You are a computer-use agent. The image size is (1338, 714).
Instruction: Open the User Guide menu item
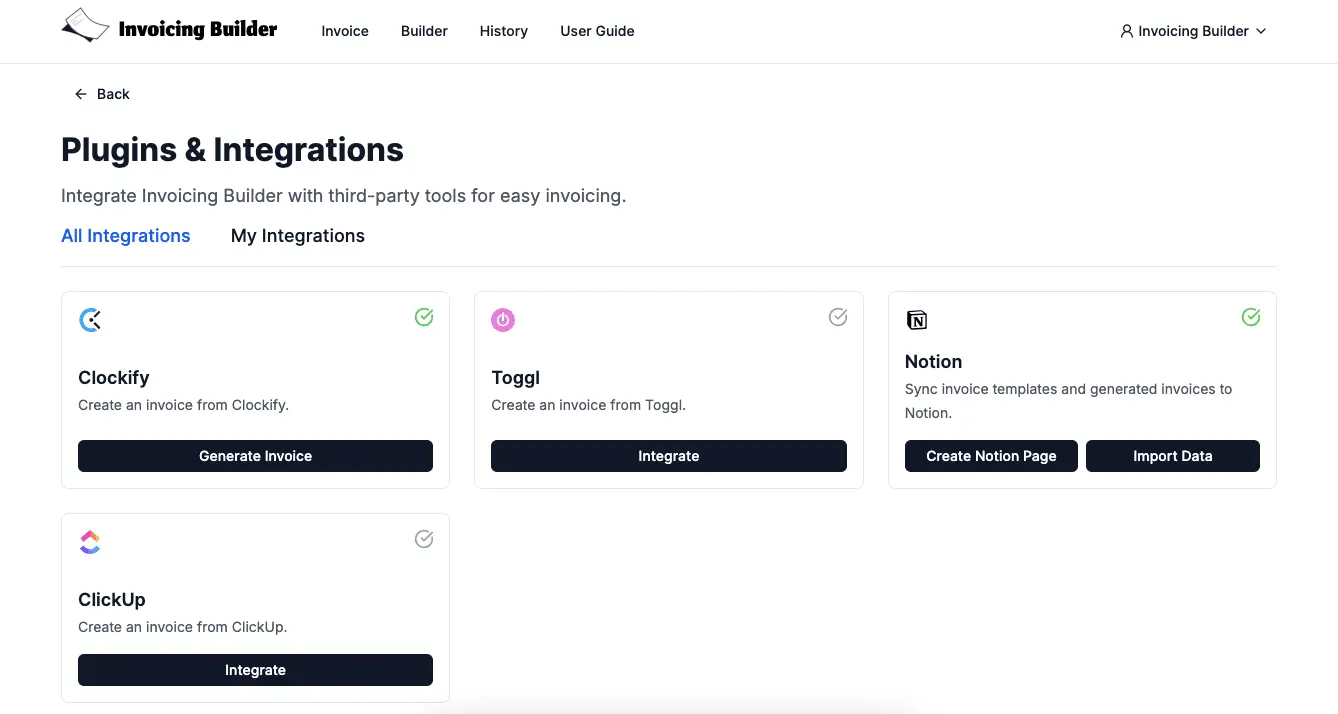point(597,31)
